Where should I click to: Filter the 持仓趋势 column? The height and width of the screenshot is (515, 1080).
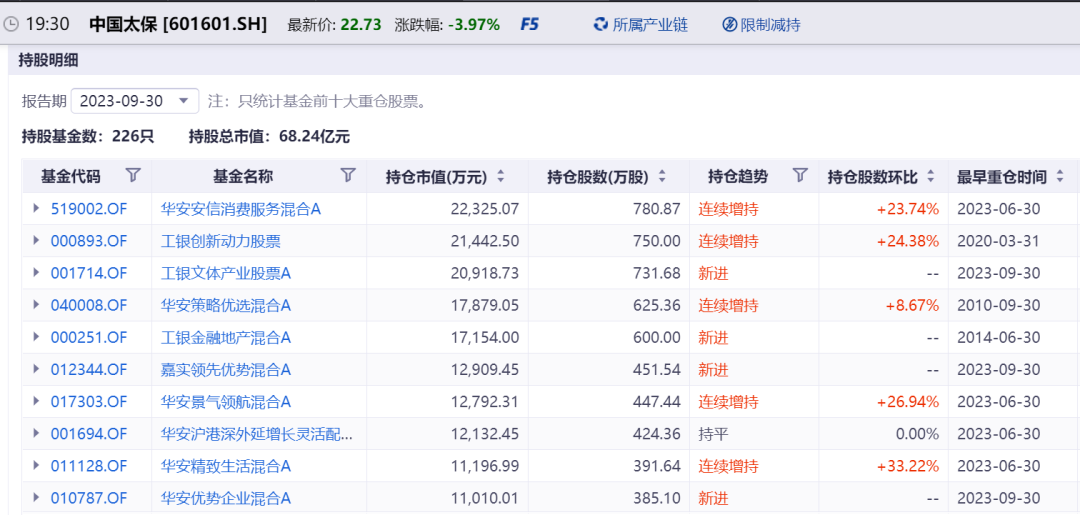click(800, 176)
